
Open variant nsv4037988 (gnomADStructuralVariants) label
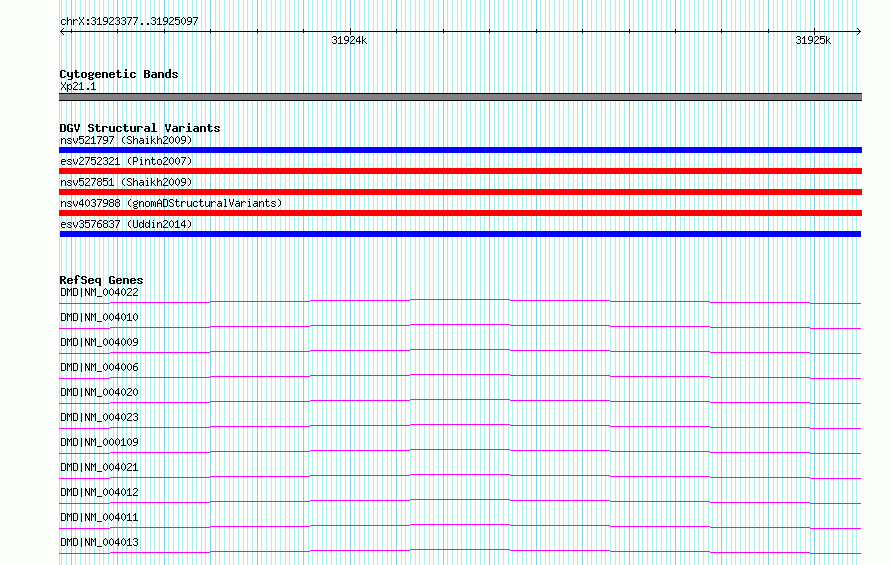point(171,203)
